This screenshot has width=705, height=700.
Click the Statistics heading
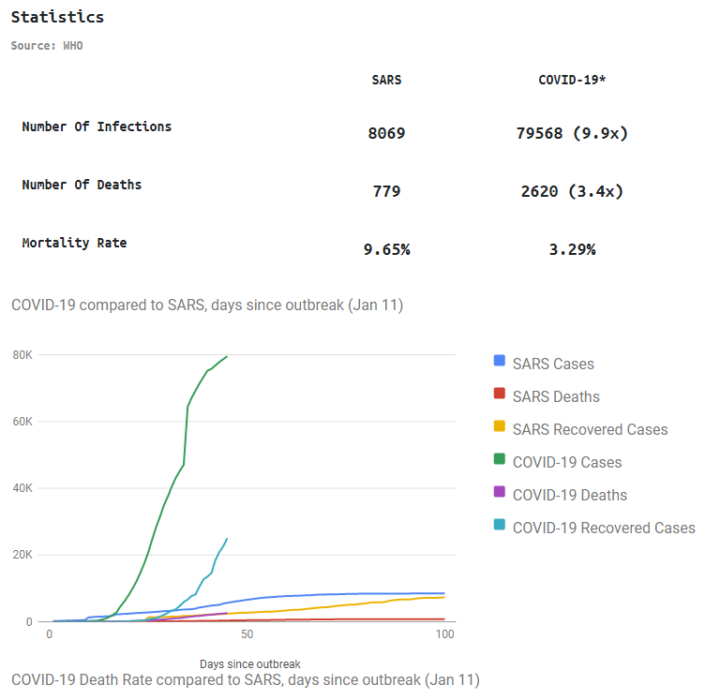(57, 17)
